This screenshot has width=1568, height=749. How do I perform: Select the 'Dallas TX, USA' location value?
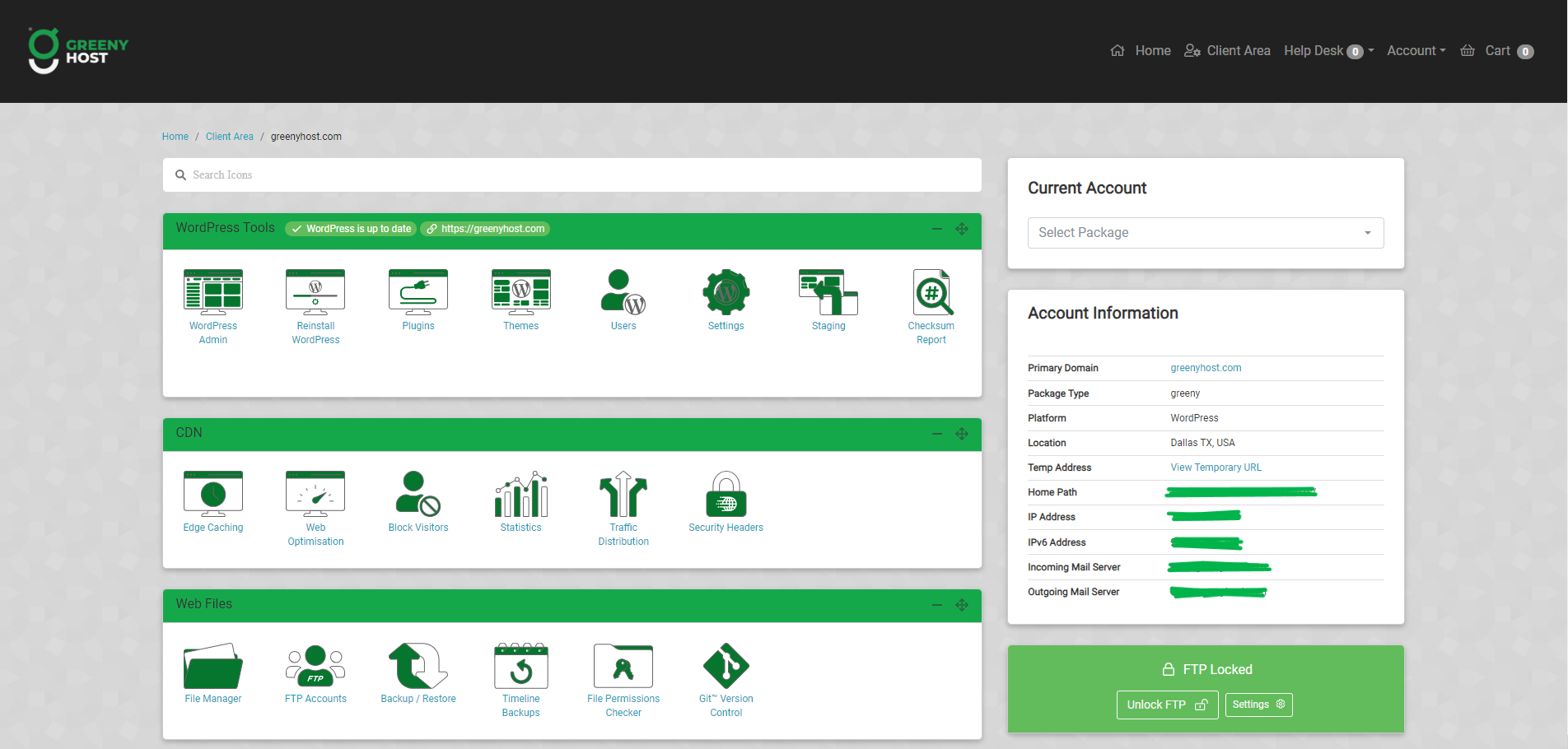[1202, 443]
